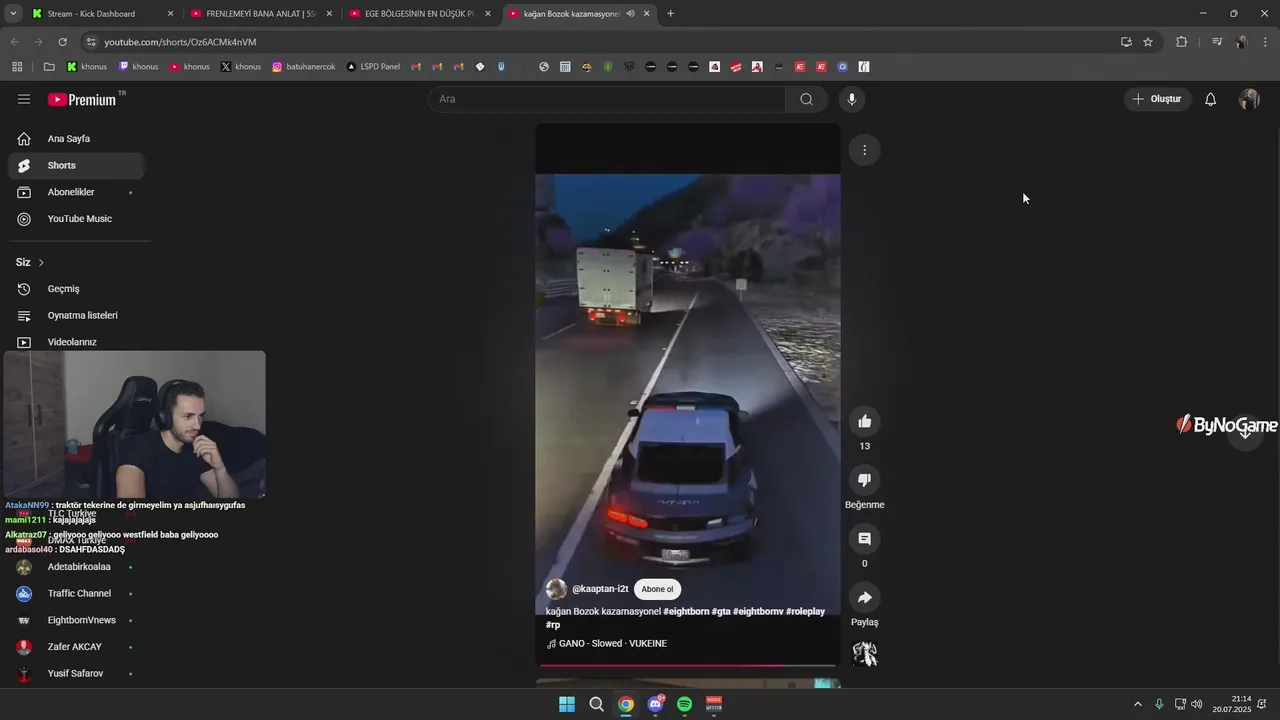
Task: Subscribe with the Abone ol button
Action: [657, 589]
